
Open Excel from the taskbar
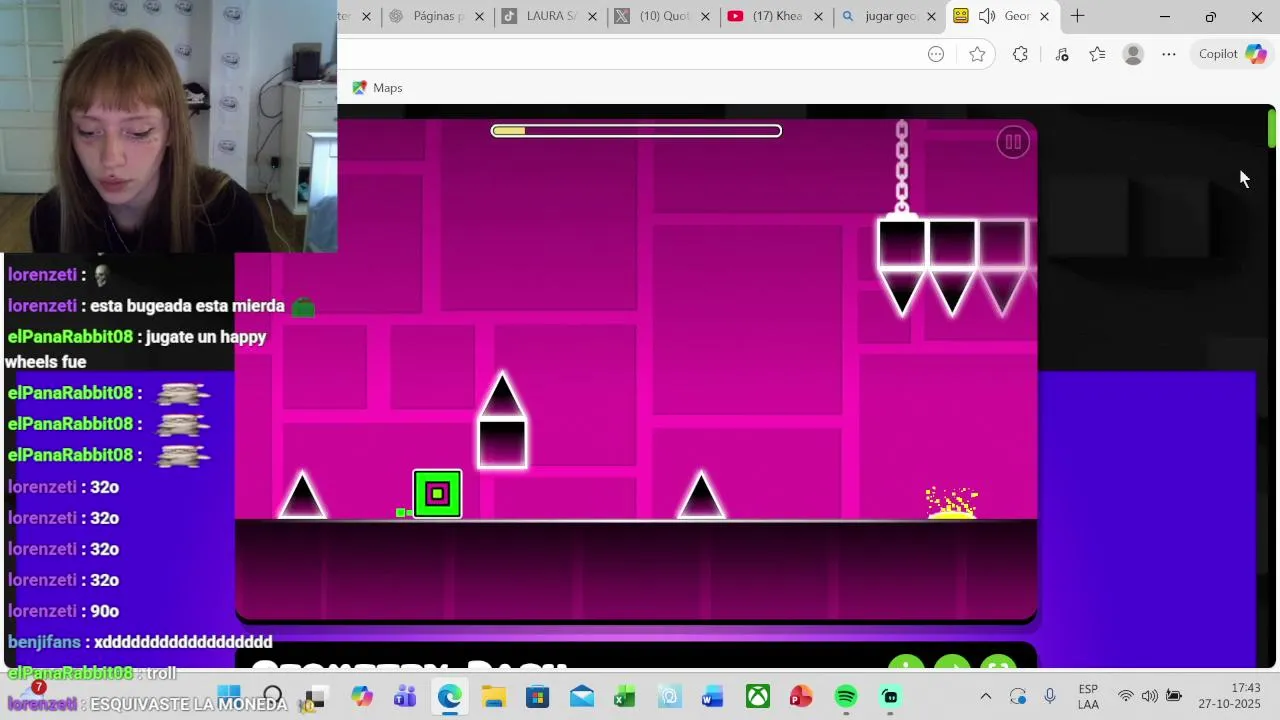(625, 696)
